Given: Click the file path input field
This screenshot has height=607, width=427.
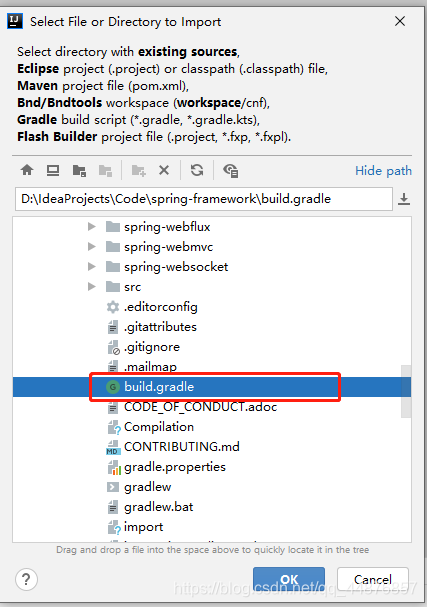Looking at the screenshot, I should (x=204, y=199).
